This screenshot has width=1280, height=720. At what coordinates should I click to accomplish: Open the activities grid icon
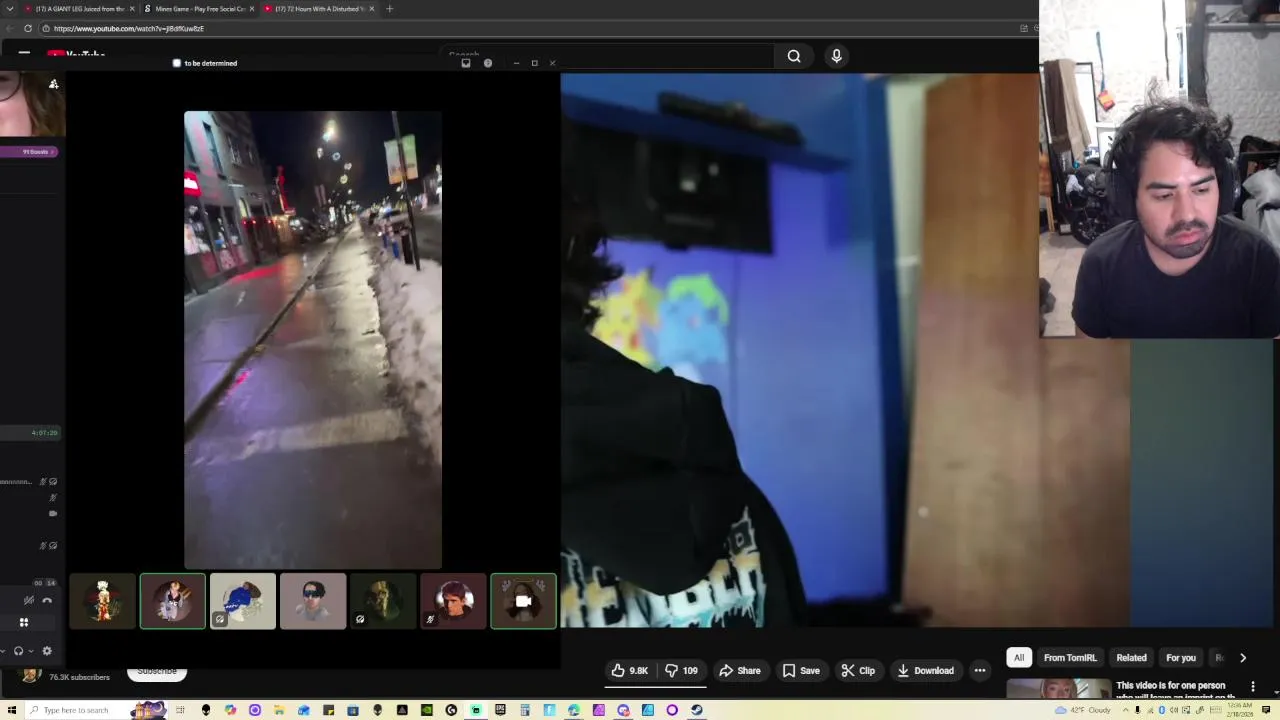tap(24, 622)
